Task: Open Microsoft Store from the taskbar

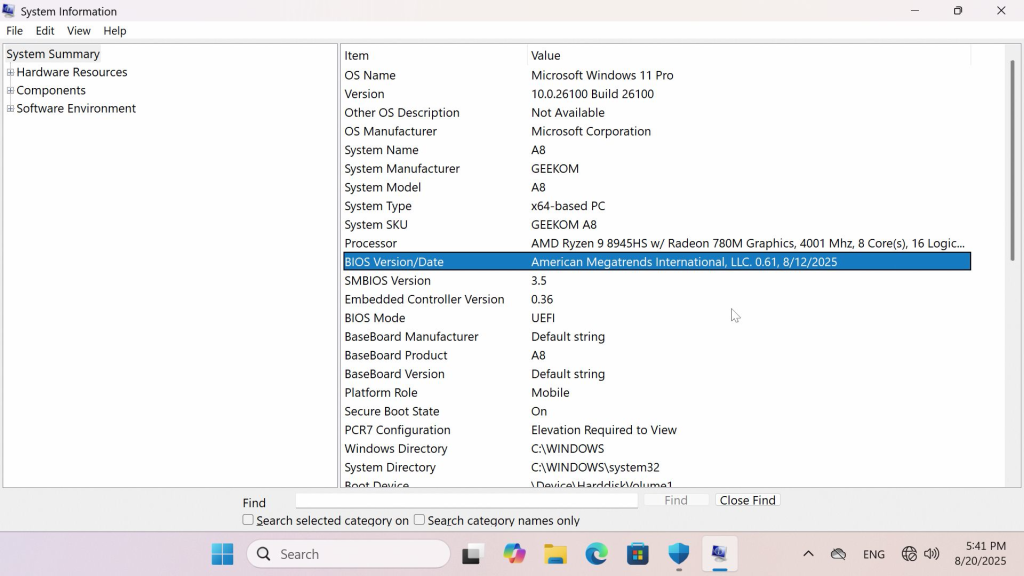Action: pyautogui.click(x=637, y=554)
